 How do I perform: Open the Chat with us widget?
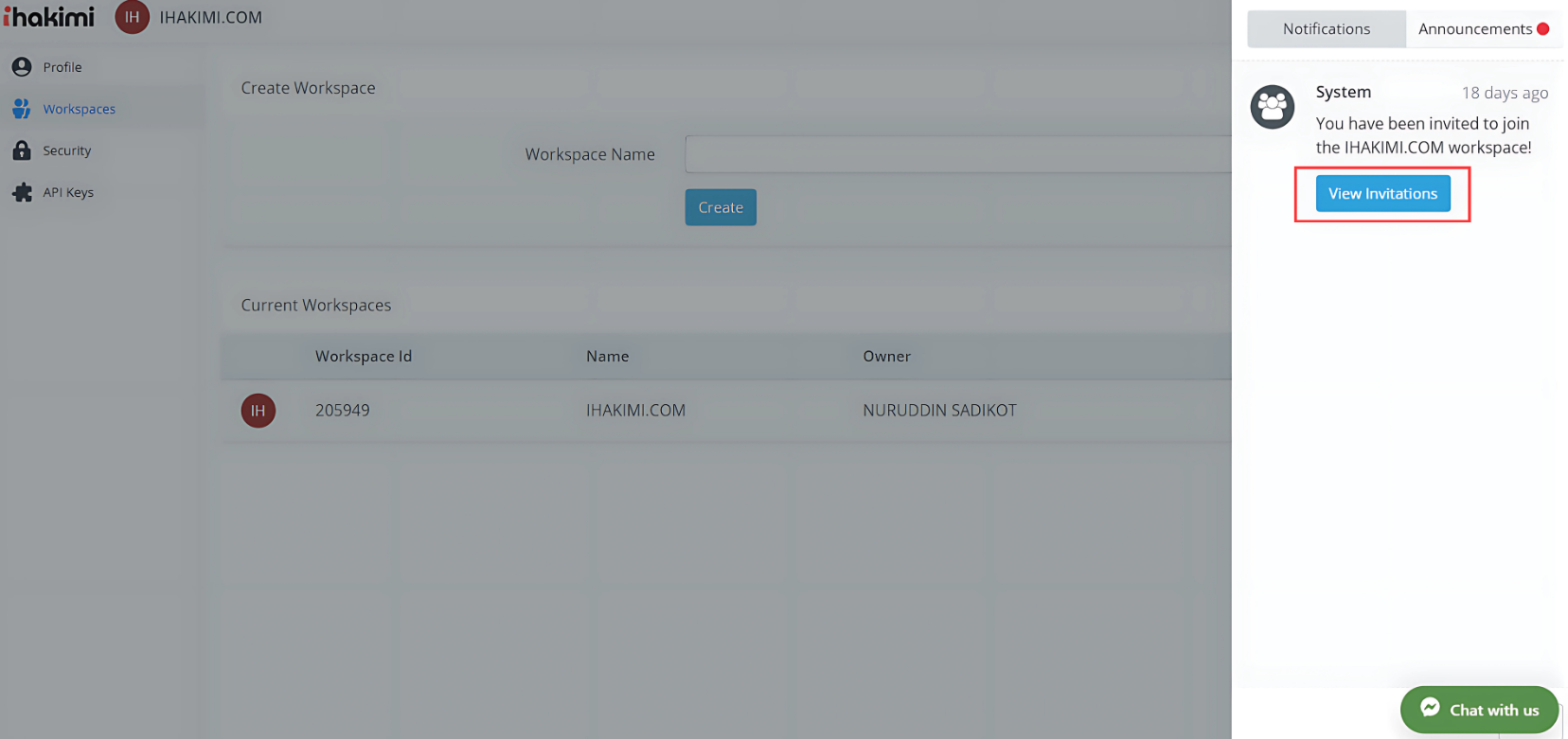click(x=1479, y=710)
